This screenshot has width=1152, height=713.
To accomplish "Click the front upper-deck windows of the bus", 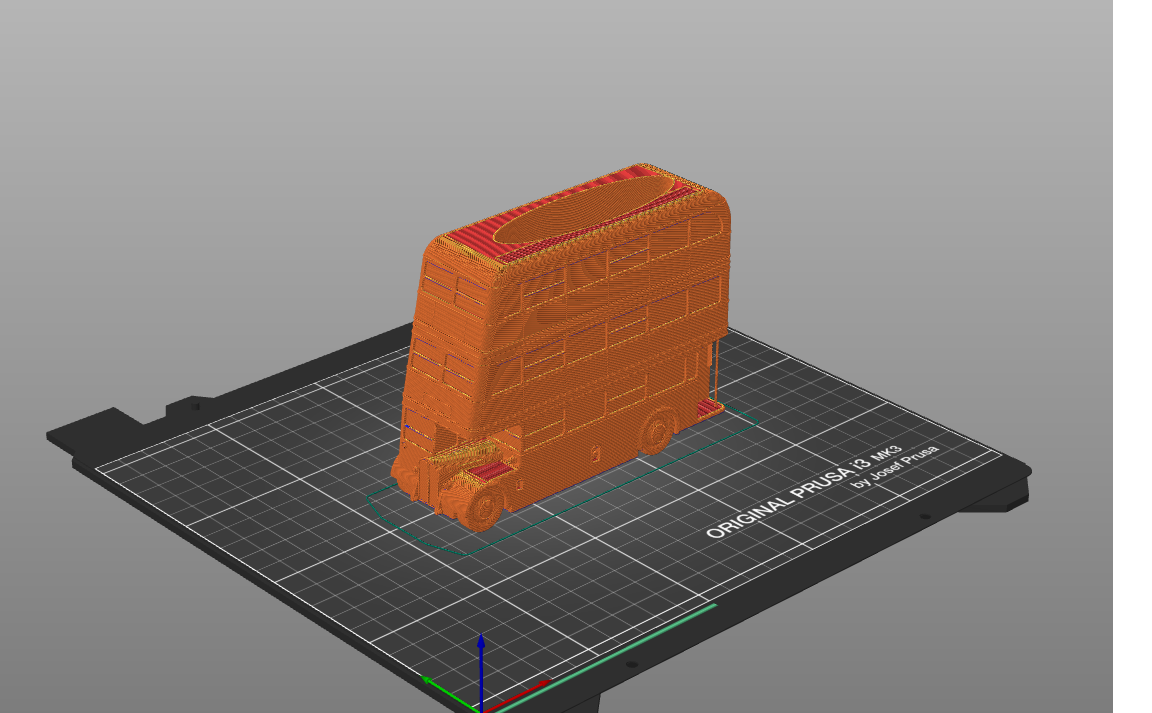I will (456, 290).
